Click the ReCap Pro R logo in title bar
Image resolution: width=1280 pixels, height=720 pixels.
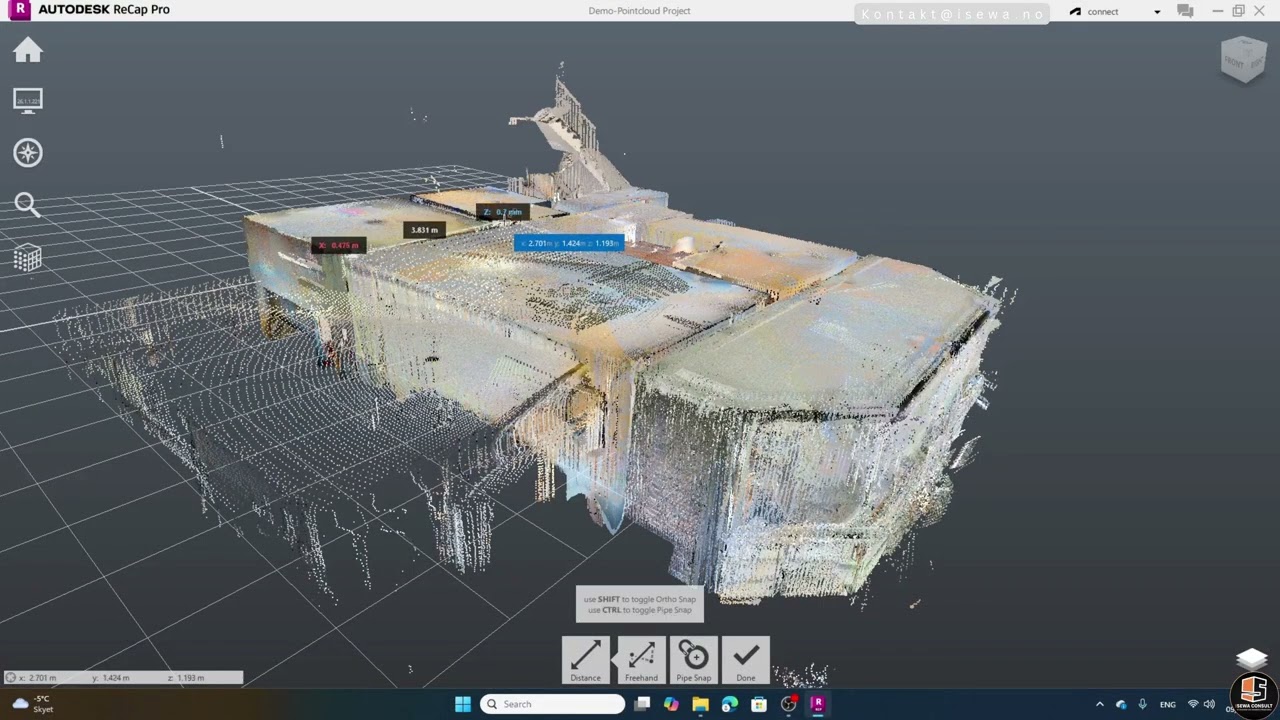click(19, 10)
